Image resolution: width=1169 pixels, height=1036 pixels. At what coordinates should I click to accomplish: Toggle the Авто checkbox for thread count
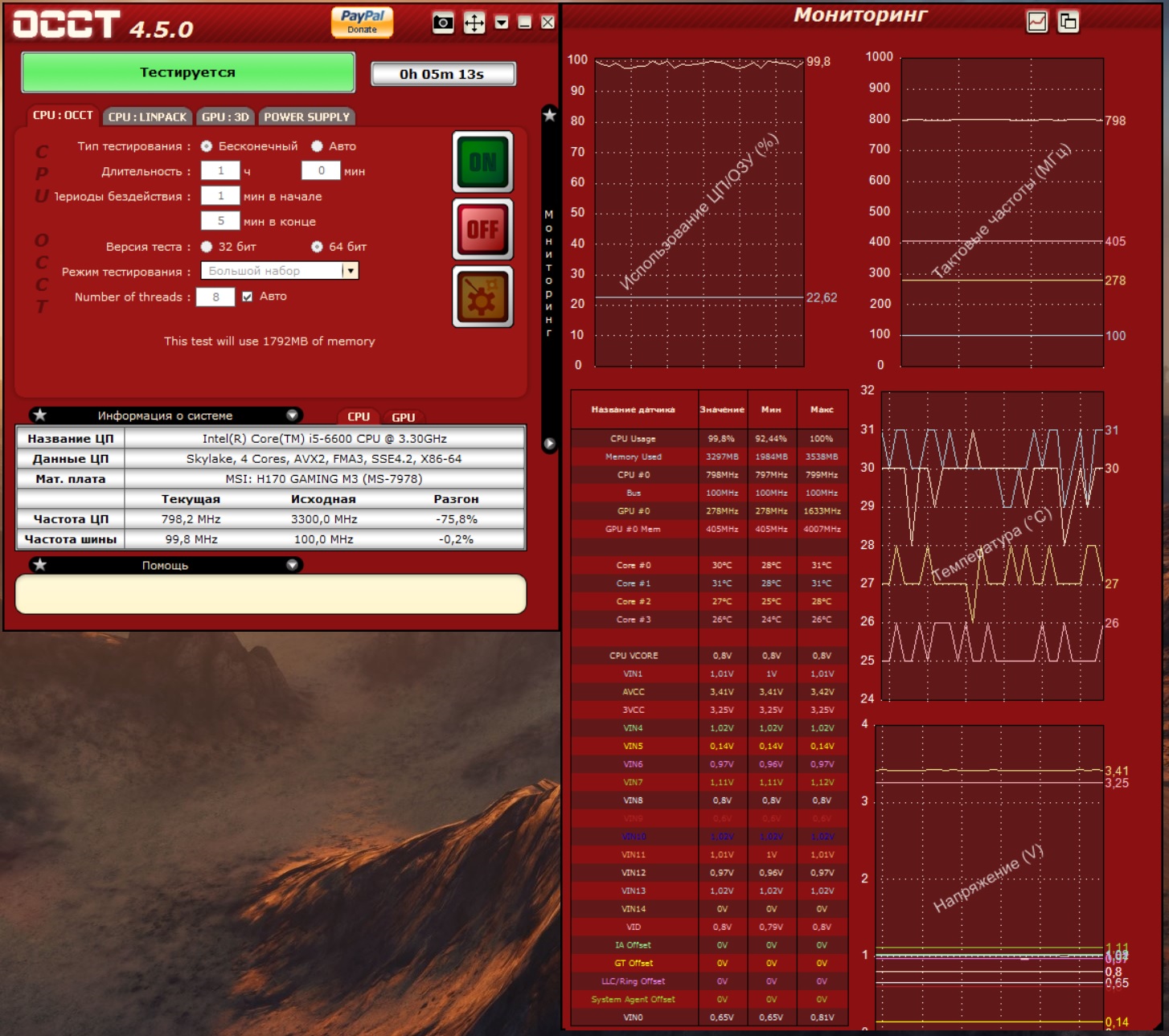tap(248, 297)
